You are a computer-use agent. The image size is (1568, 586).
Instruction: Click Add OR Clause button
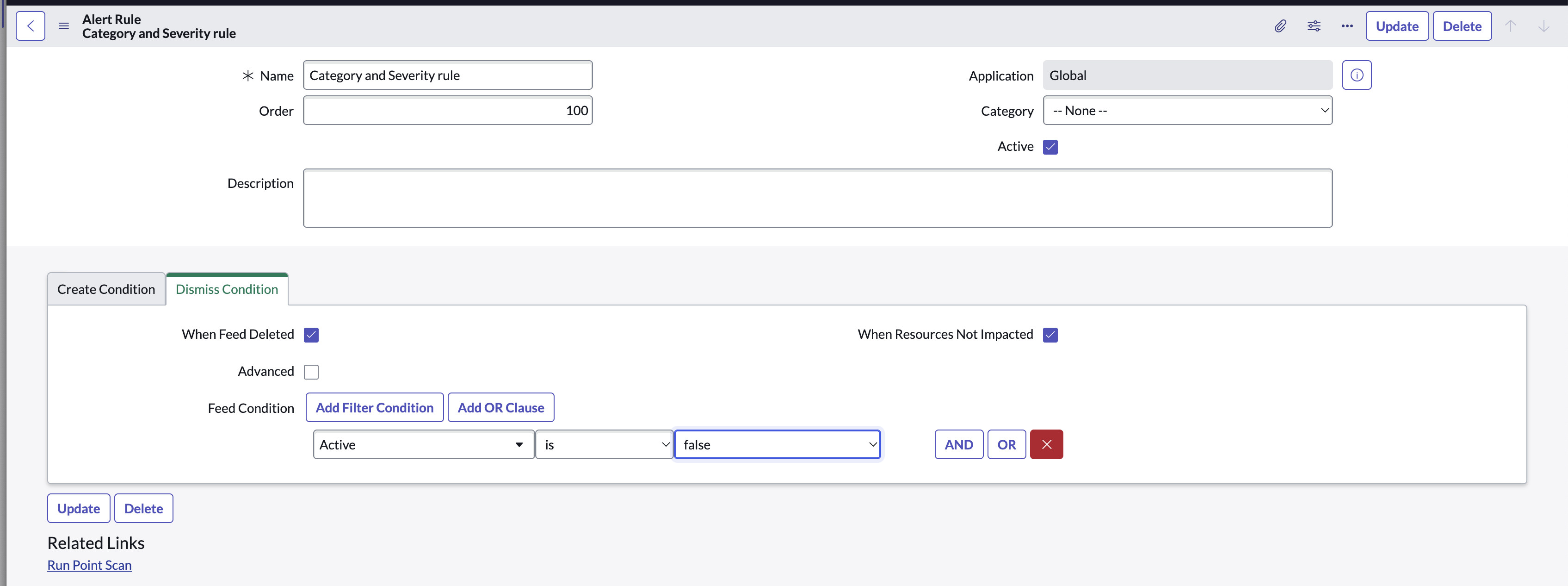(501, 407)
